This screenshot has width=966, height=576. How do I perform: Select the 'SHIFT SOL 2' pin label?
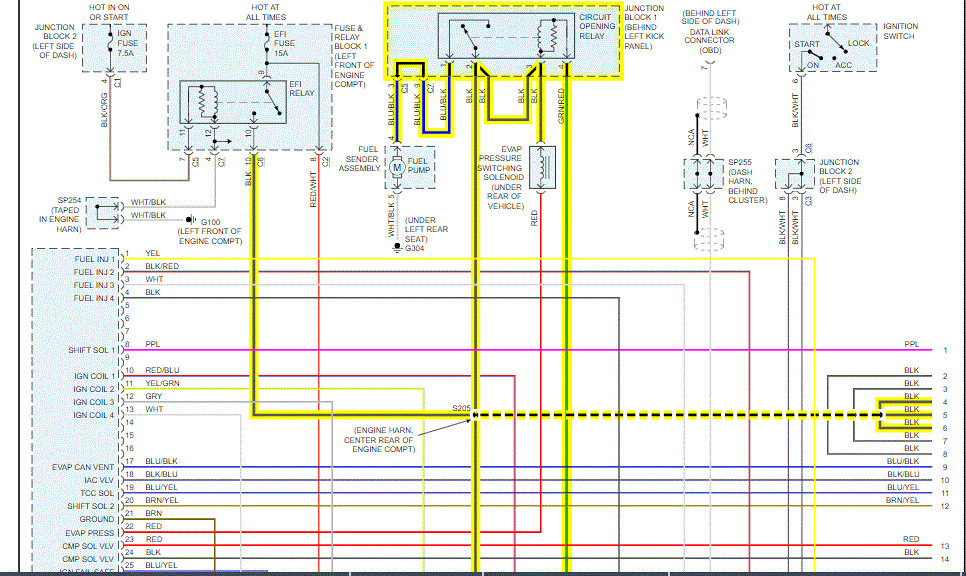91,506
